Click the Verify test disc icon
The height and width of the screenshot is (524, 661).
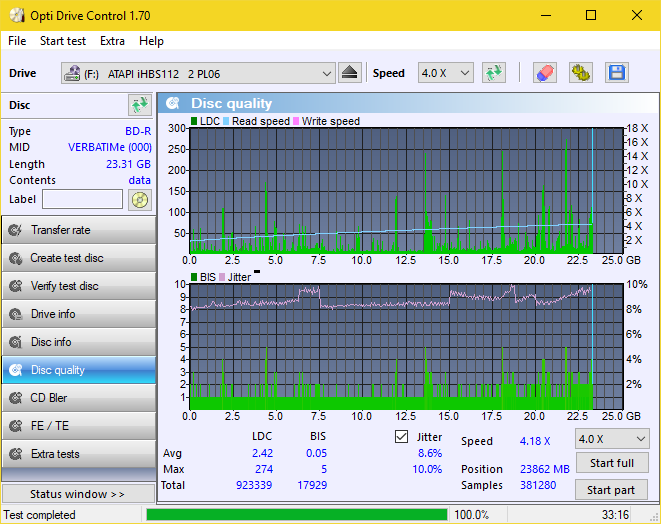16,286
